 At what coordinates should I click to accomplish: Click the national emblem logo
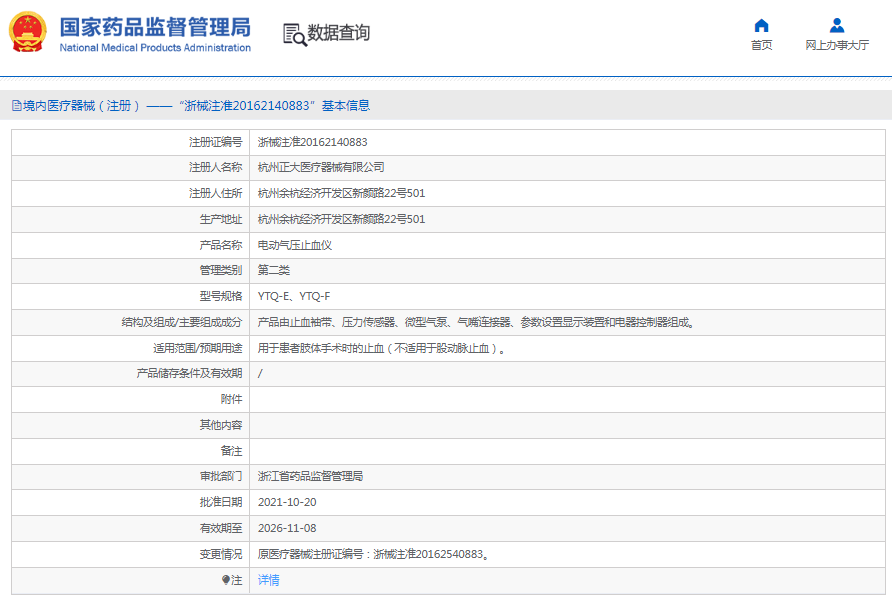point(27,32)
